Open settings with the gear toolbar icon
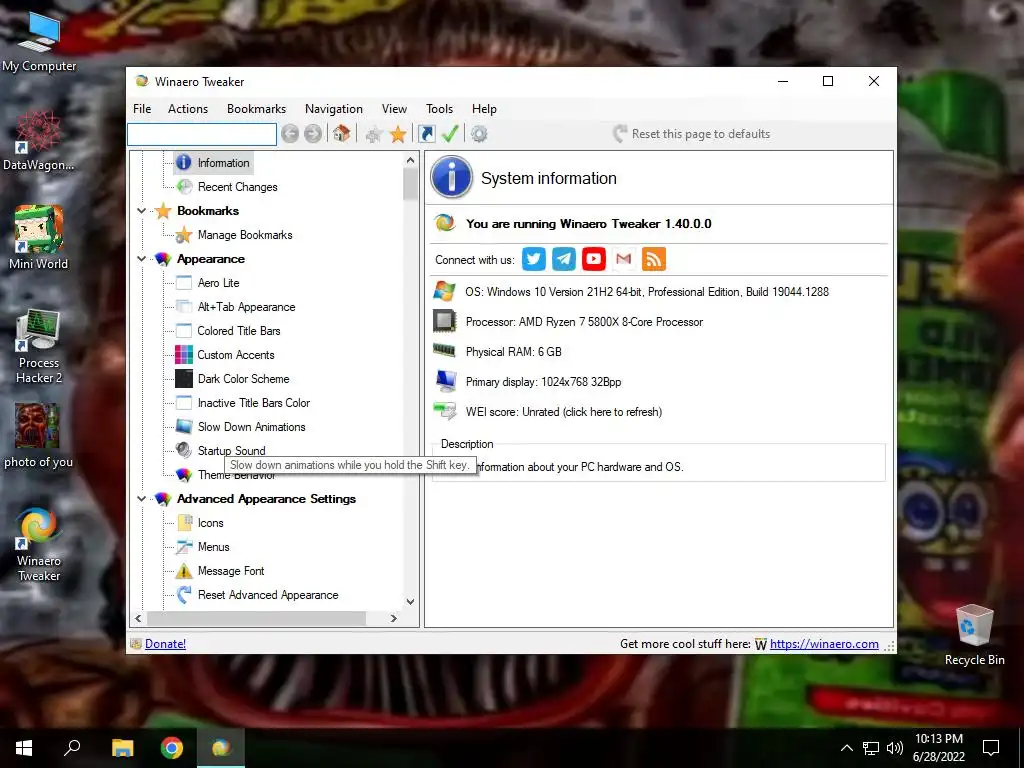This screenshot has width=1024, height=768. click(479, 134)
